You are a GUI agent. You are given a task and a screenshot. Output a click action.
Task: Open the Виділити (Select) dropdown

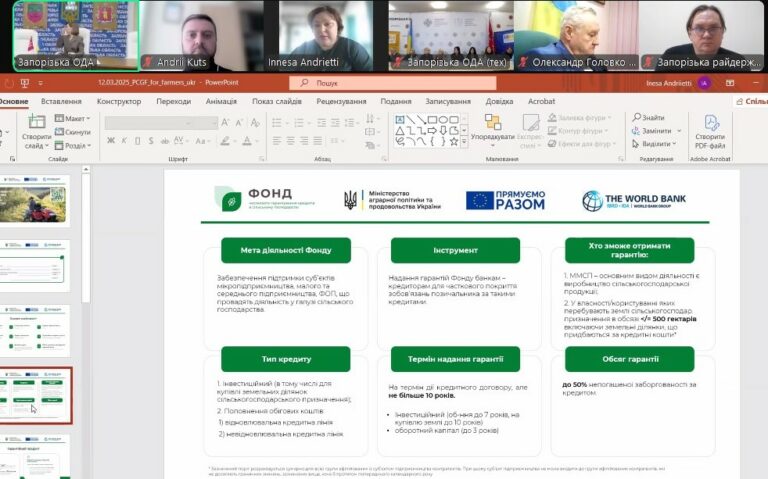tap(654, 144)
